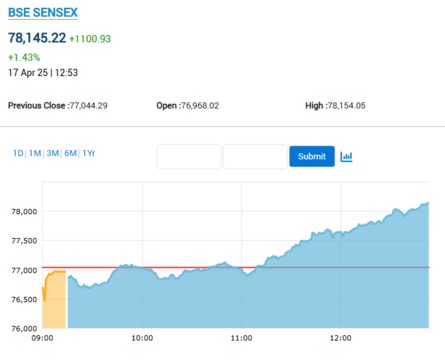Switch chart to 1M range

(x=35, y=153)
